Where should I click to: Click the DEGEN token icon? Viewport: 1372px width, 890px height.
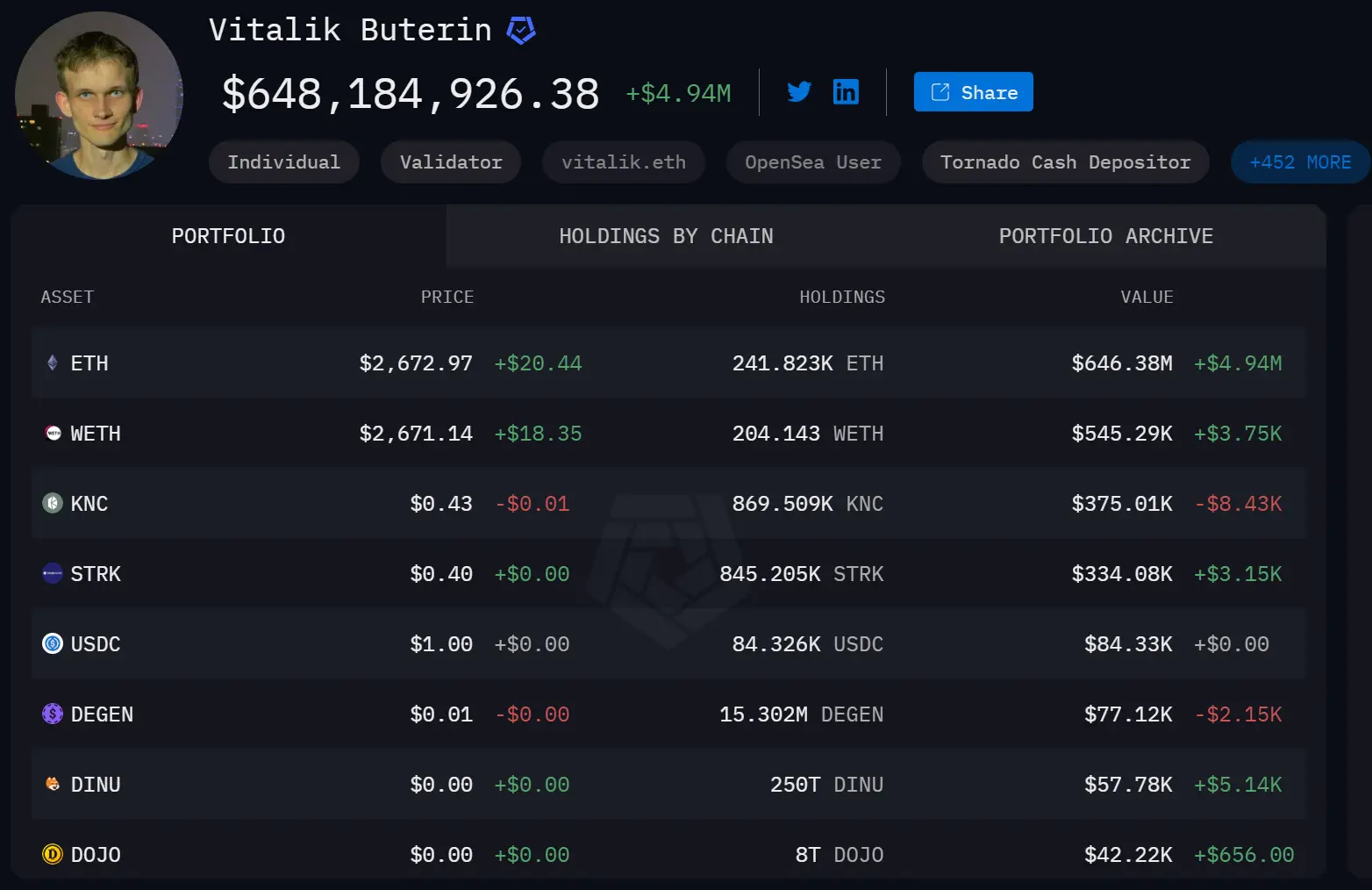coord(53,714)
